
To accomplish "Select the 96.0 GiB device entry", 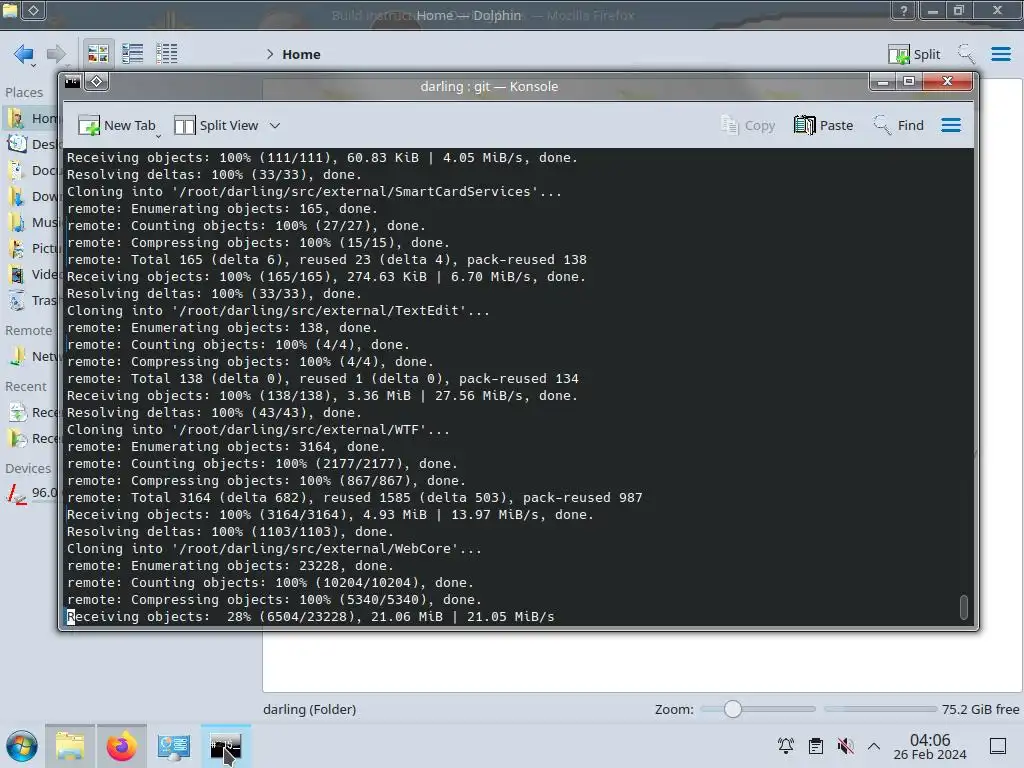I will coord(30,494).
